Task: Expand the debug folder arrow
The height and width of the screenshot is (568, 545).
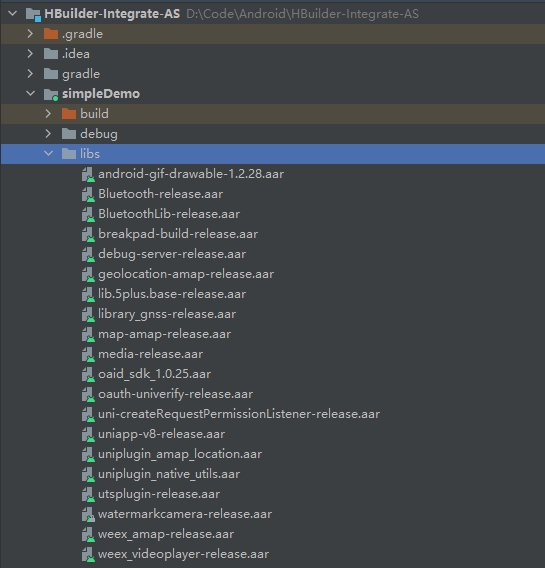Action: 48,134
